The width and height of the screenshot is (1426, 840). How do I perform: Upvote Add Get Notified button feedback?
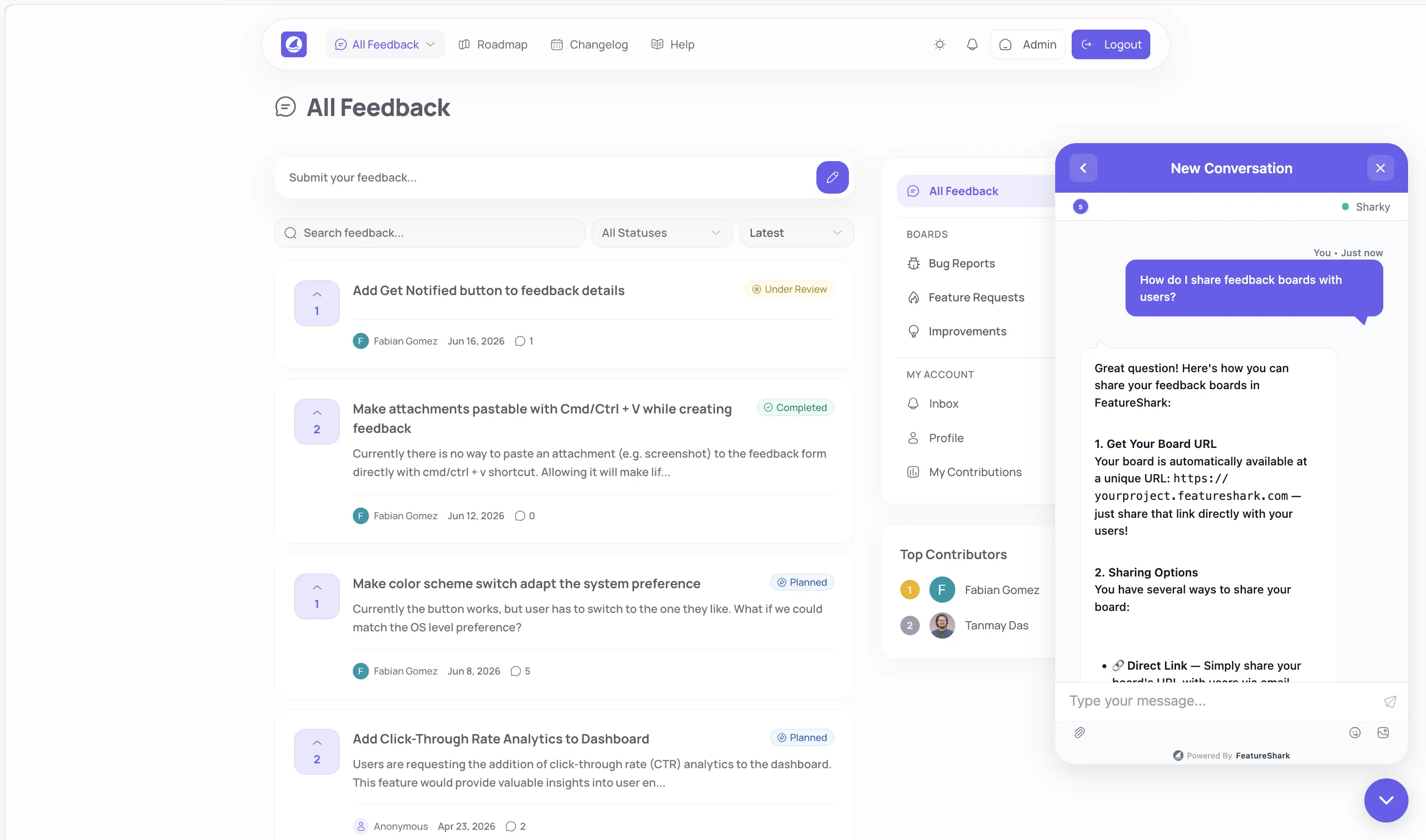click(317, 303)
